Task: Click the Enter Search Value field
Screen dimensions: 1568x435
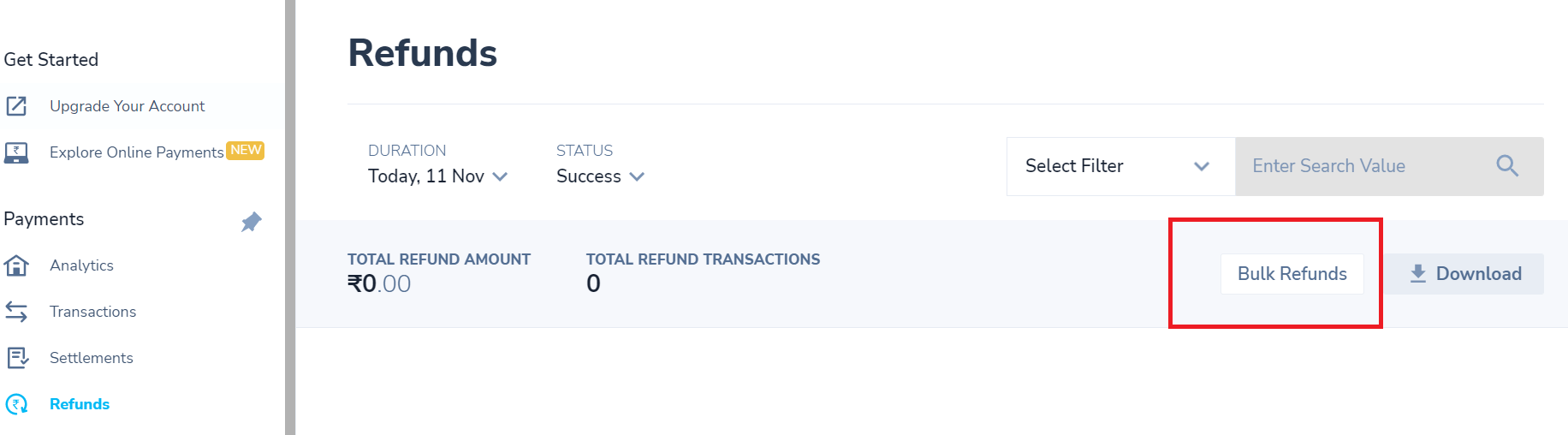Action: coord(1361,166)
